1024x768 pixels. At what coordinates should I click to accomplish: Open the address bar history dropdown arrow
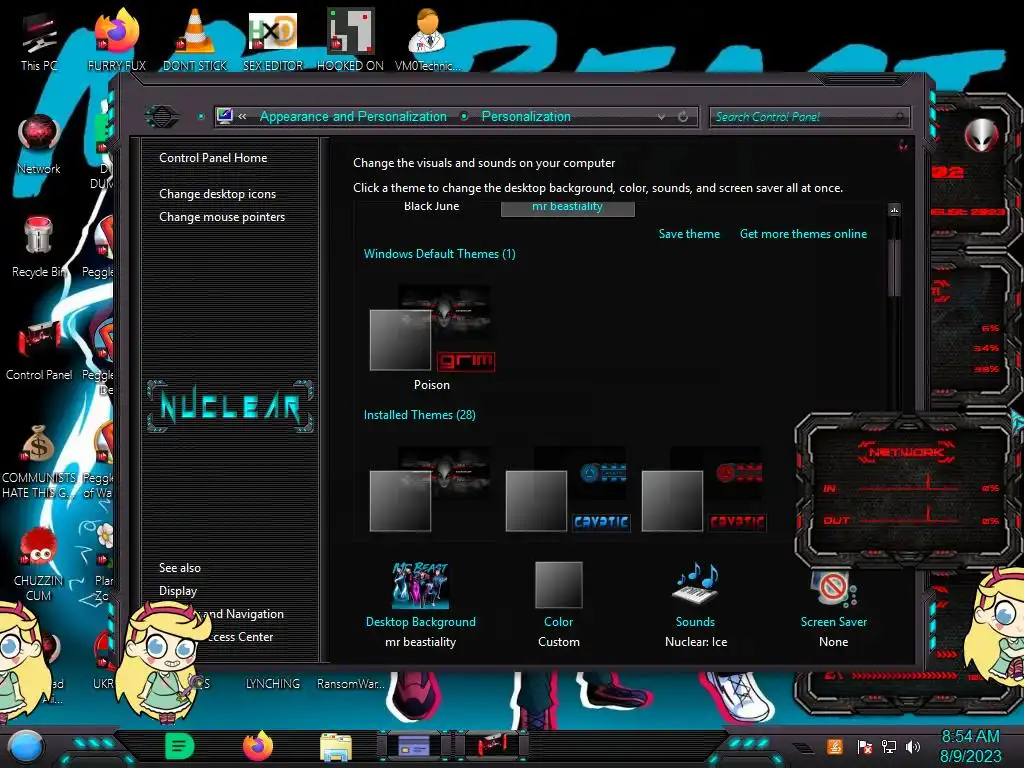[662, 117]
